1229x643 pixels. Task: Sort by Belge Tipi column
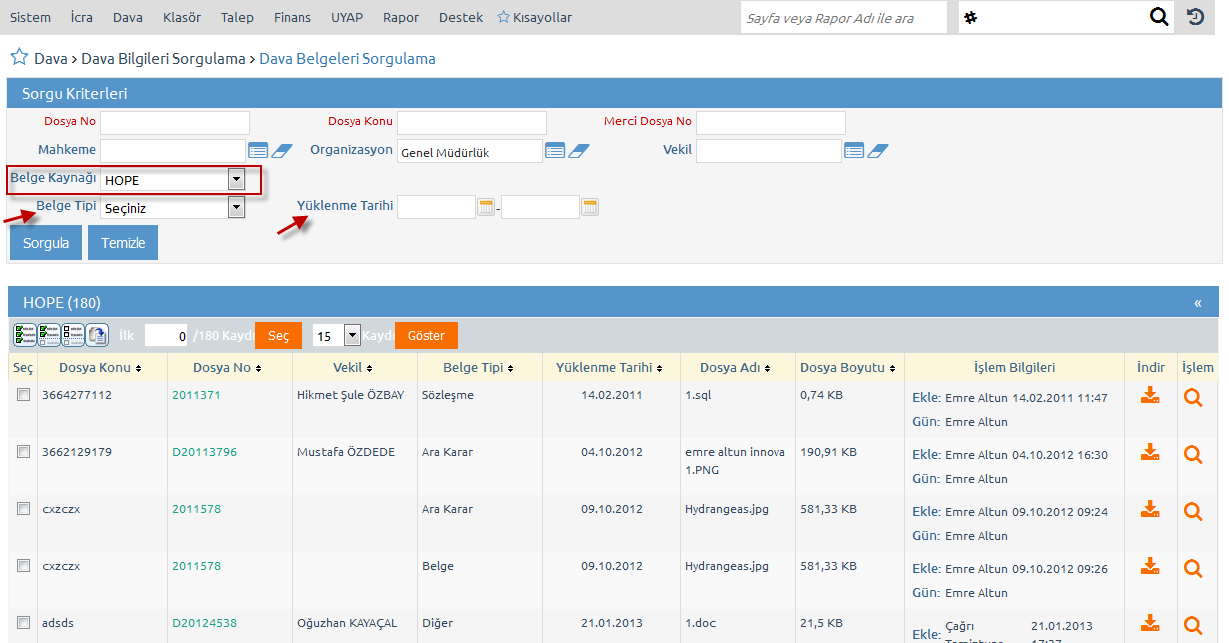pyautogui.click(x=479, y=368)
